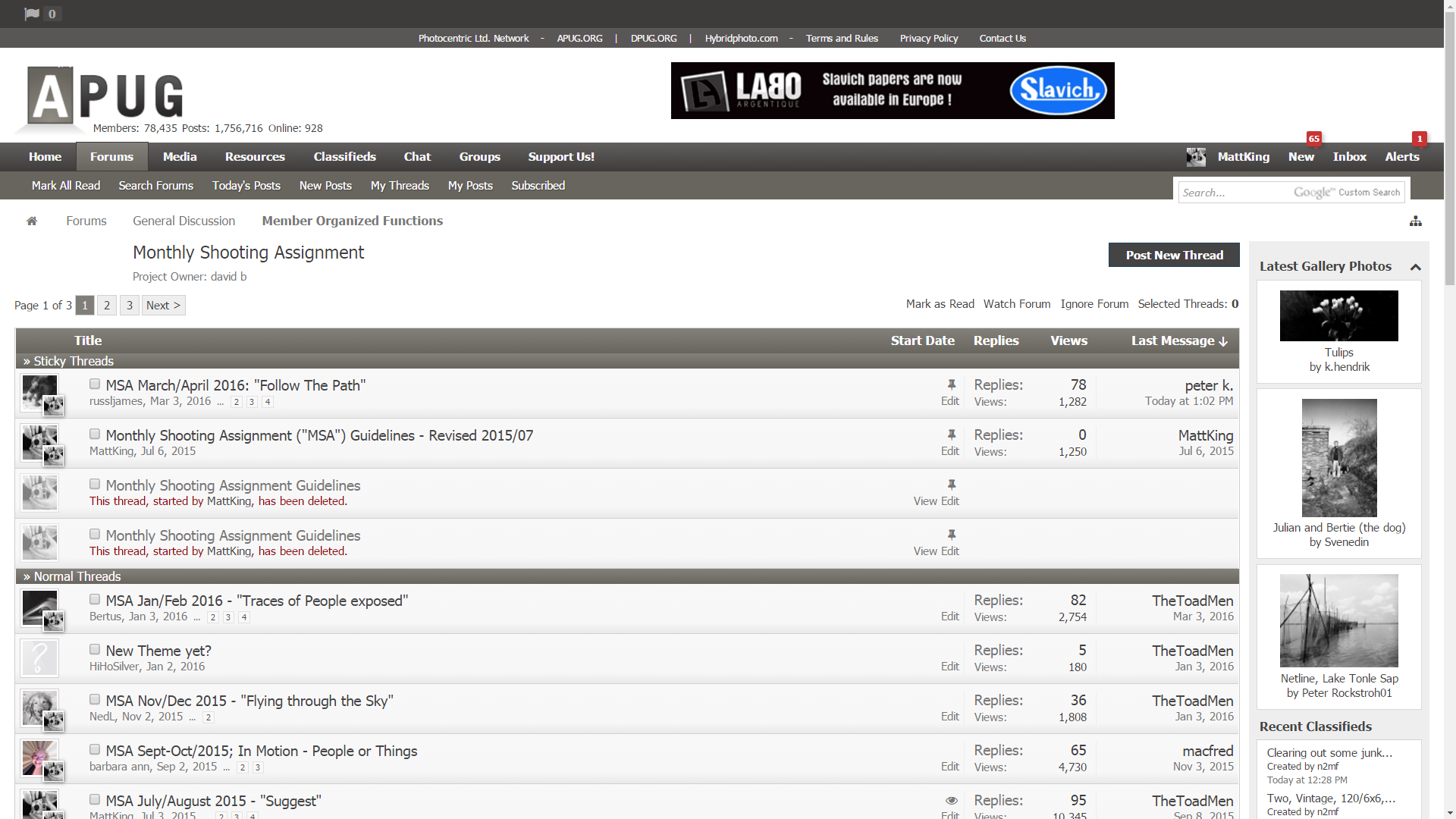
Task: Click the flag reports icon in top bar
Action: pos(32,14)
